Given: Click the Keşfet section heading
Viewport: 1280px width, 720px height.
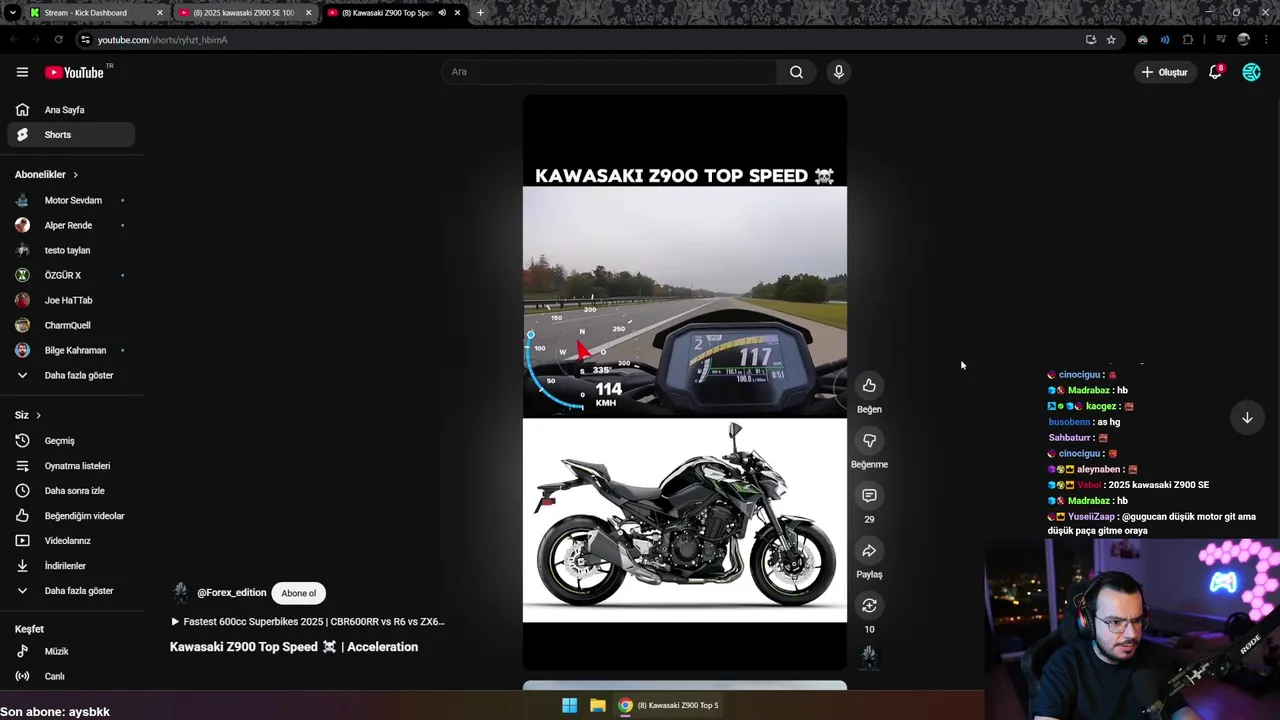Looking at the screenshot, I should [x=29, y=629].
